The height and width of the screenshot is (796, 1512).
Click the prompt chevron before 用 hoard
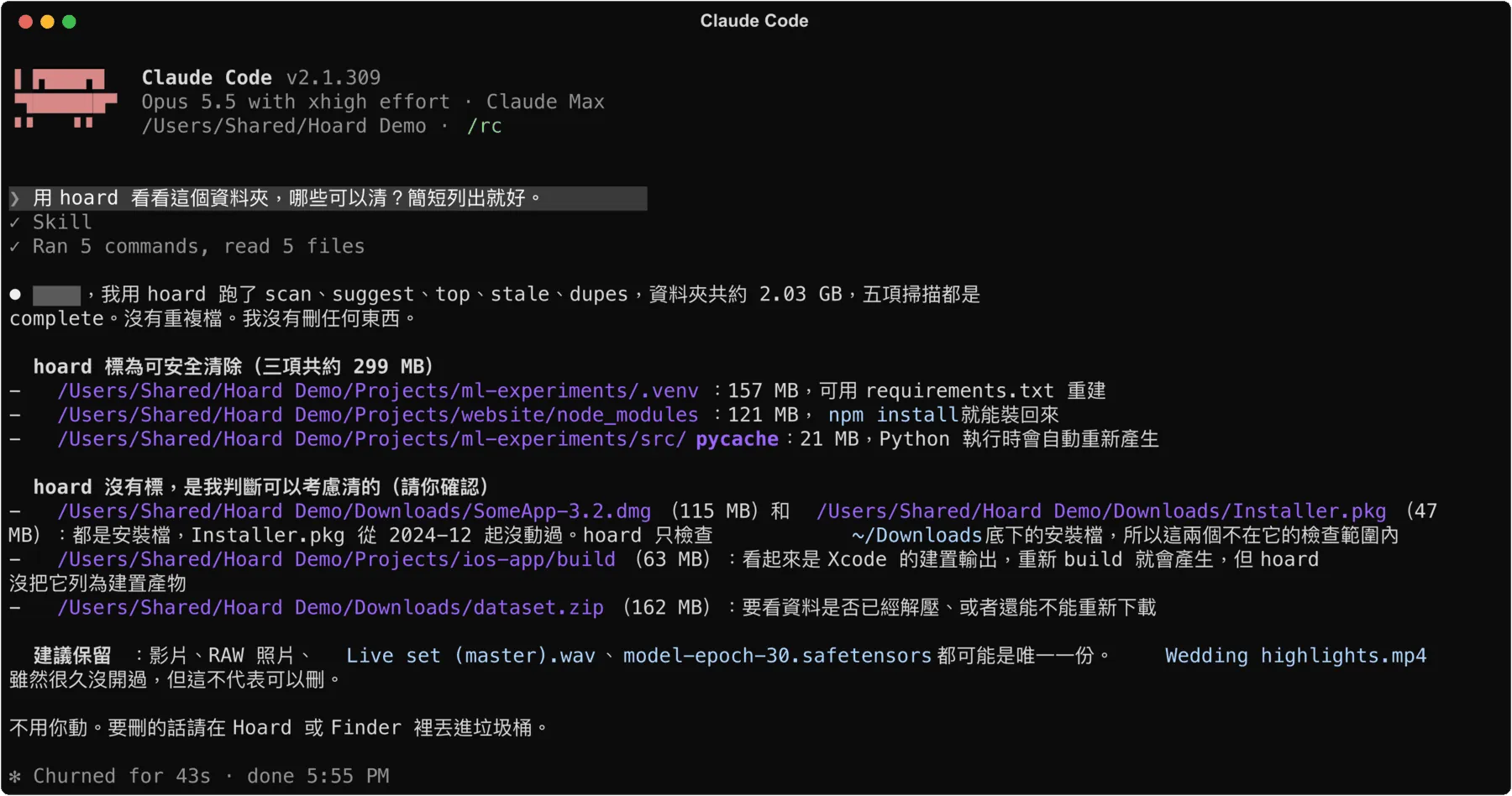(15, 199)
